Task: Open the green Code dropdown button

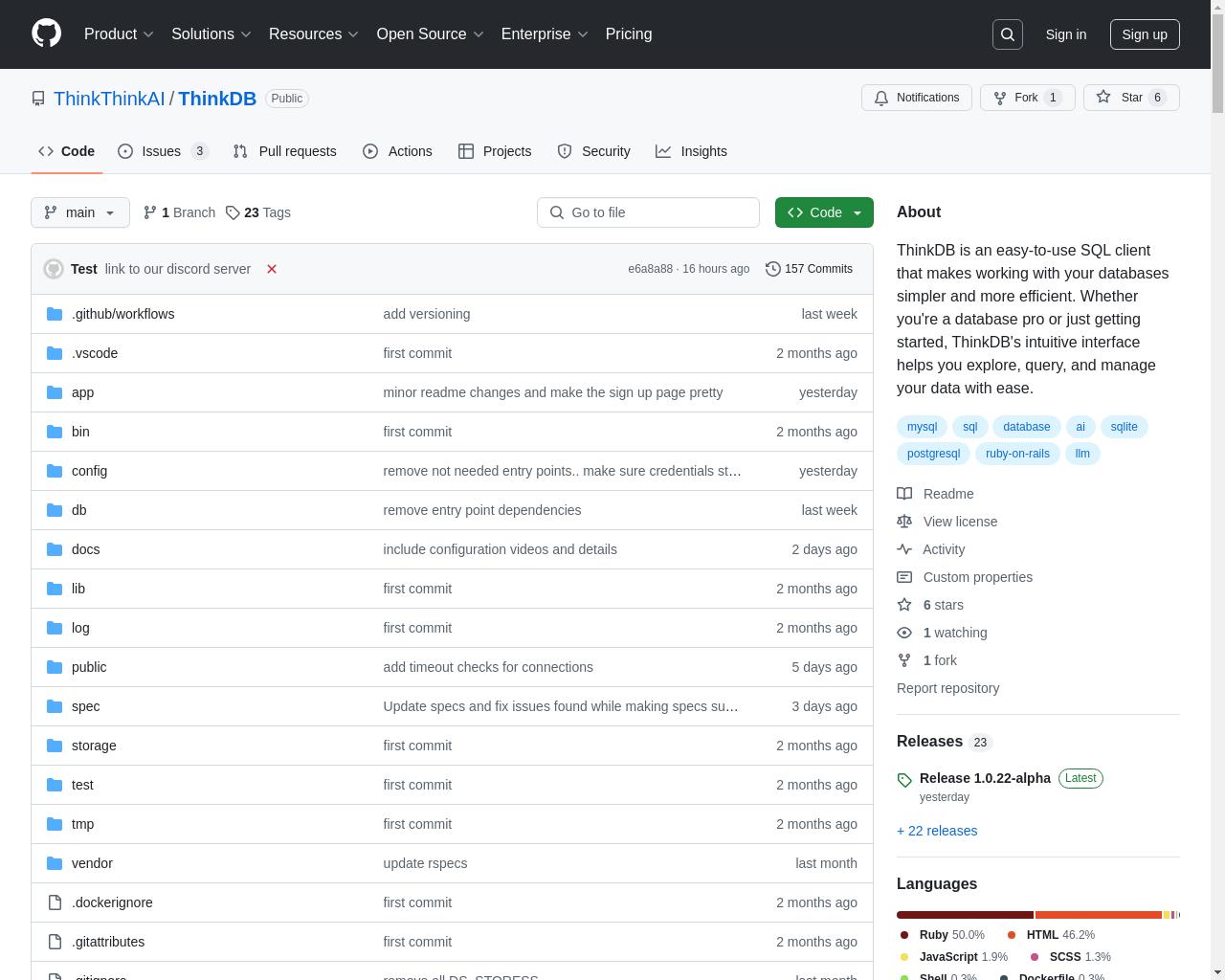Action: pos(824,212)
